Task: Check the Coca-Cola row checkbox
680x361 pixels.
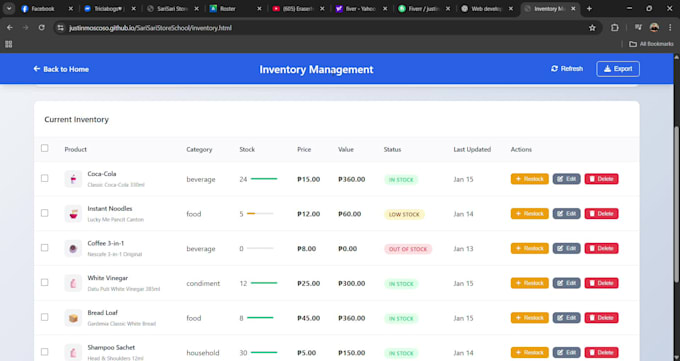Action: tap(45, 178)
